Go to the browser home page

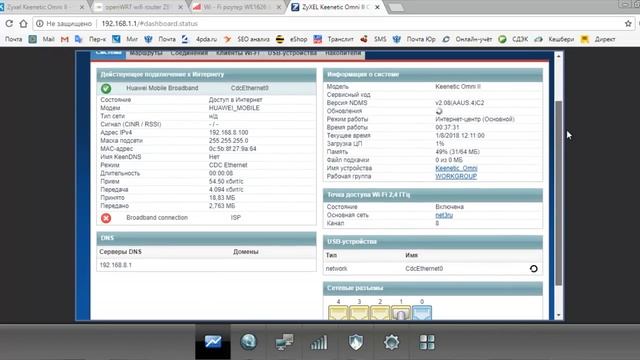(x=24, y=24)
